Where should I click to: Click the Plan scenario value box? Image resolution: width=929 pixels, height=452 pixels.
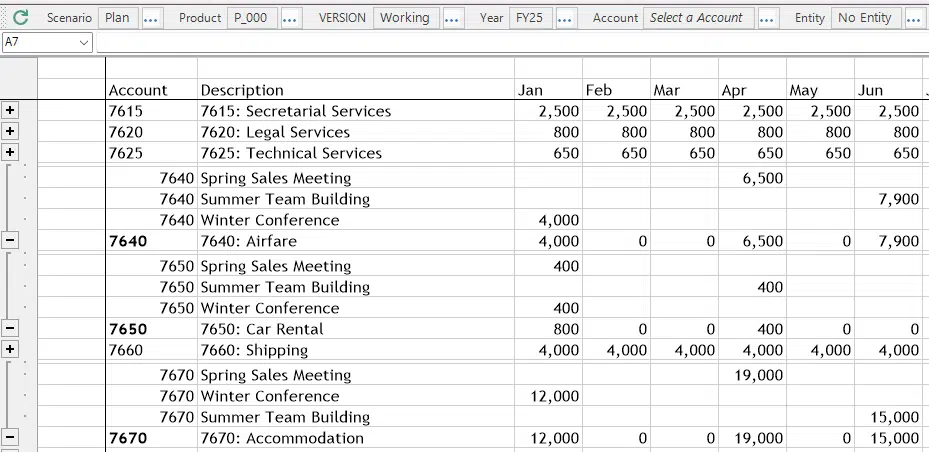coord(117,18)
